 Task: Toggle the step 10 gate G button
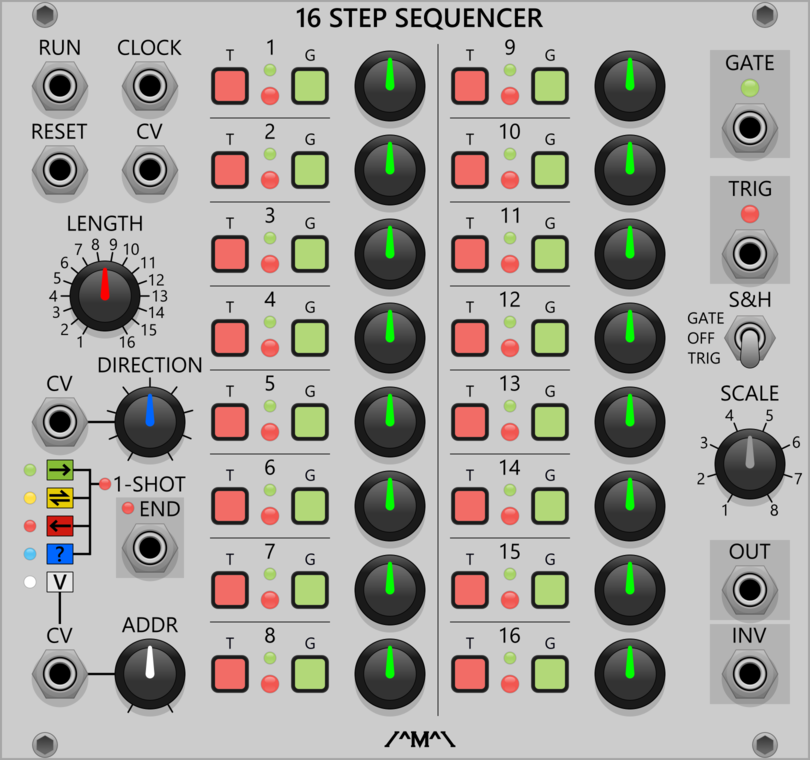(x=550, y=169)
